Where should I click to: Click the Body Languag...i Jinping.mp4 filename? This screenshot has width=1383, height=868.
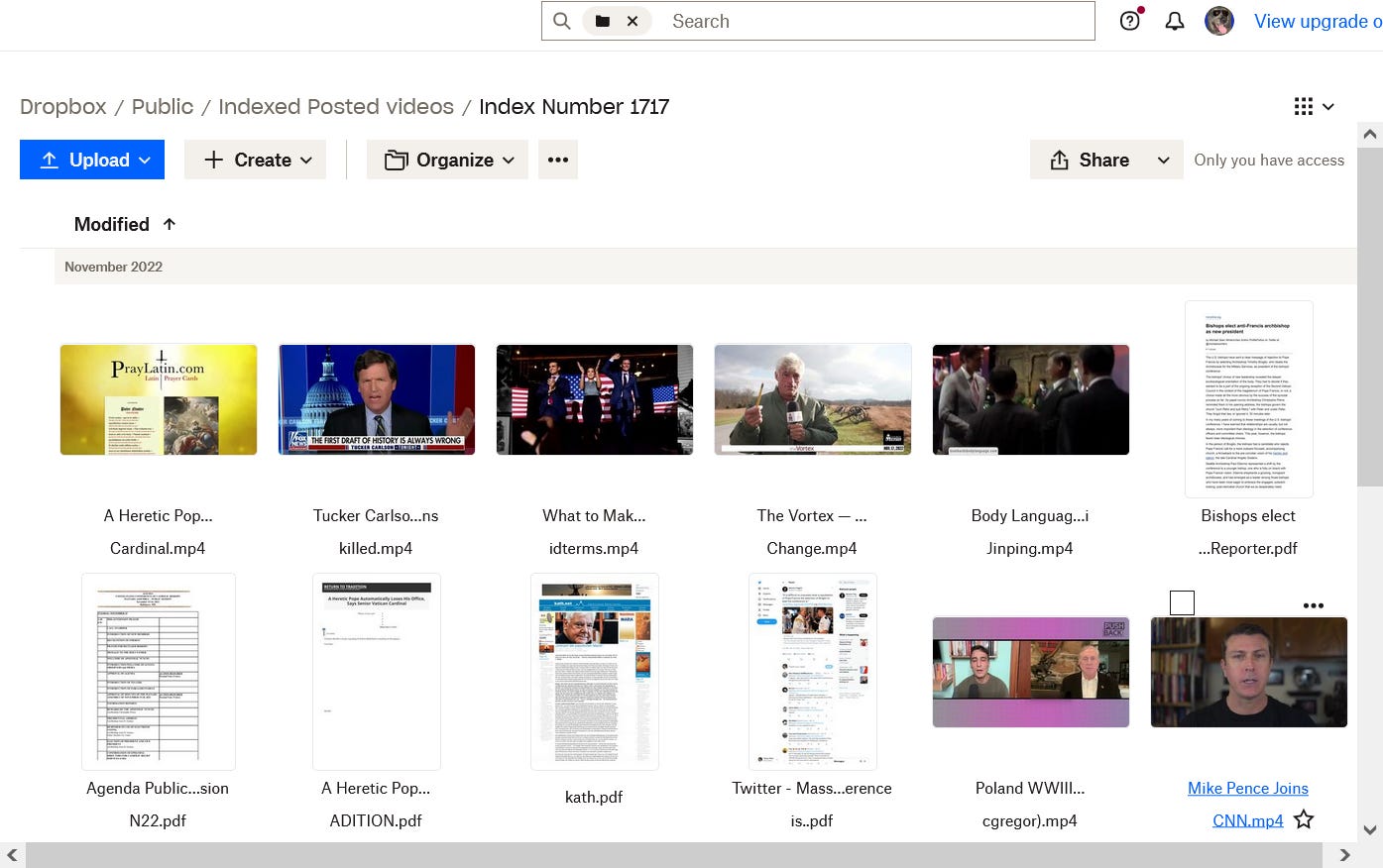coord(1030,531)
